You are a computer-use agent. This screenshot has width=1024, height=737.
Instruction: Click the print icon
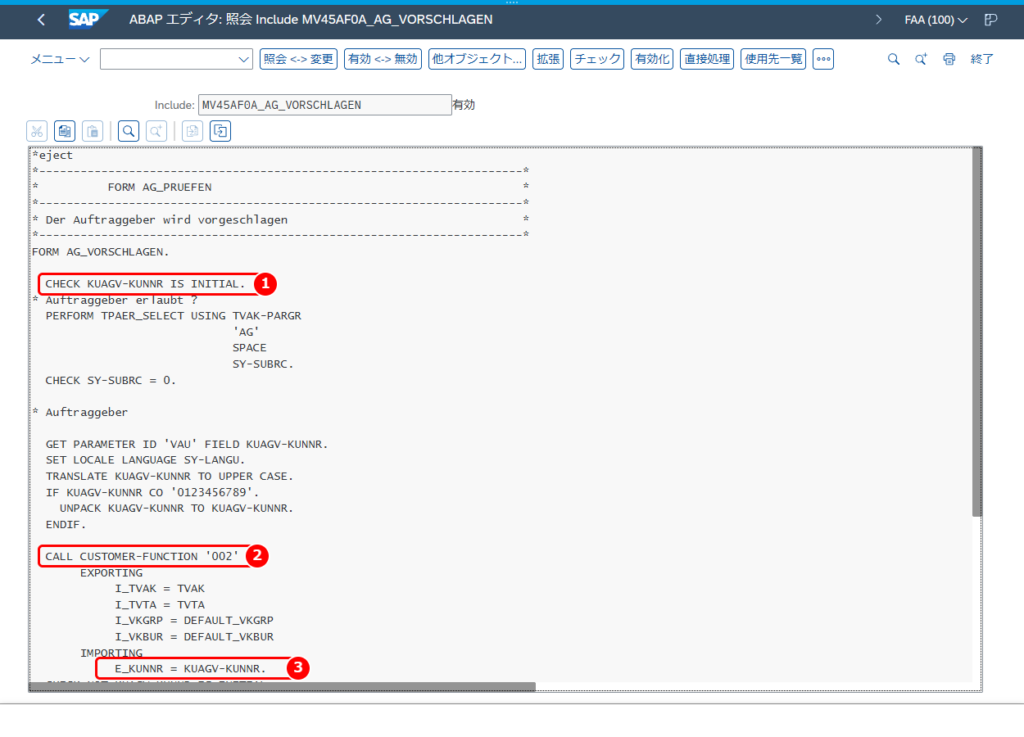949,59
